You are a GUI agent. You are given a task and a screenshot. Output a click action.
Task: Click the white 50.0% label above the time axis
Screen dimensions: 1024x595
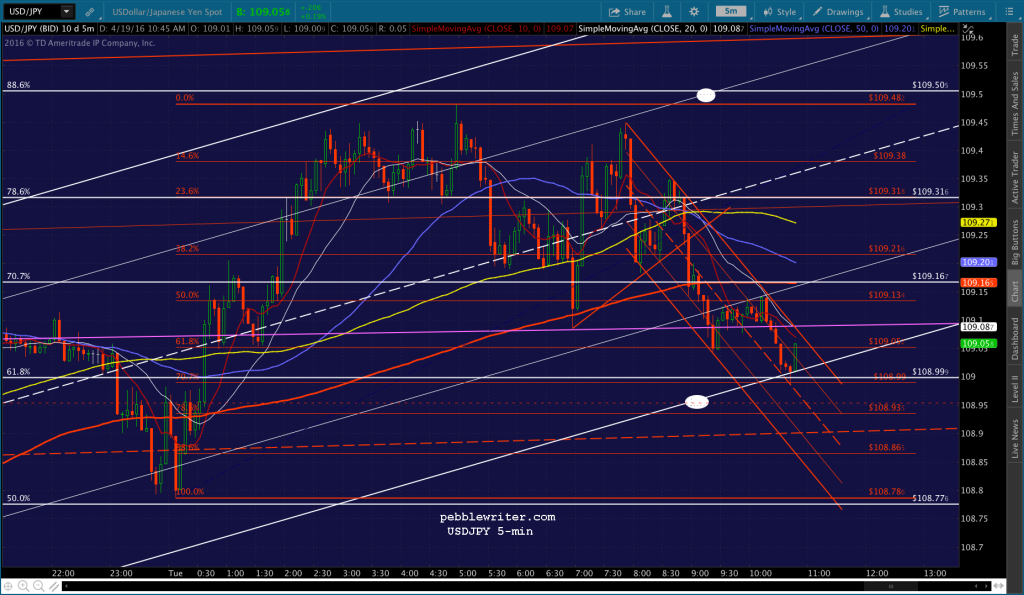(x=18, y=498)
